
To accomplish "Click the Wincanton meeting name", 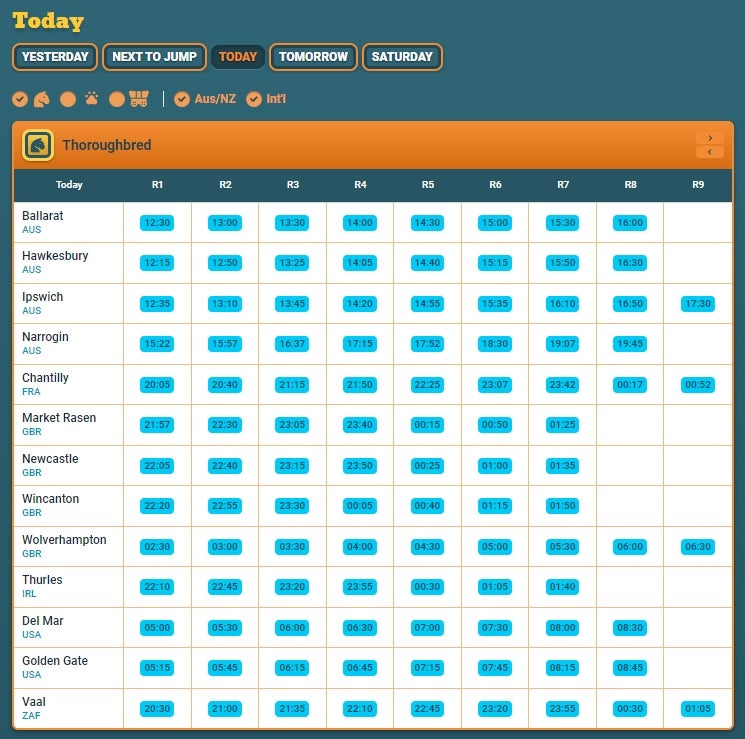I will point(50,499).
